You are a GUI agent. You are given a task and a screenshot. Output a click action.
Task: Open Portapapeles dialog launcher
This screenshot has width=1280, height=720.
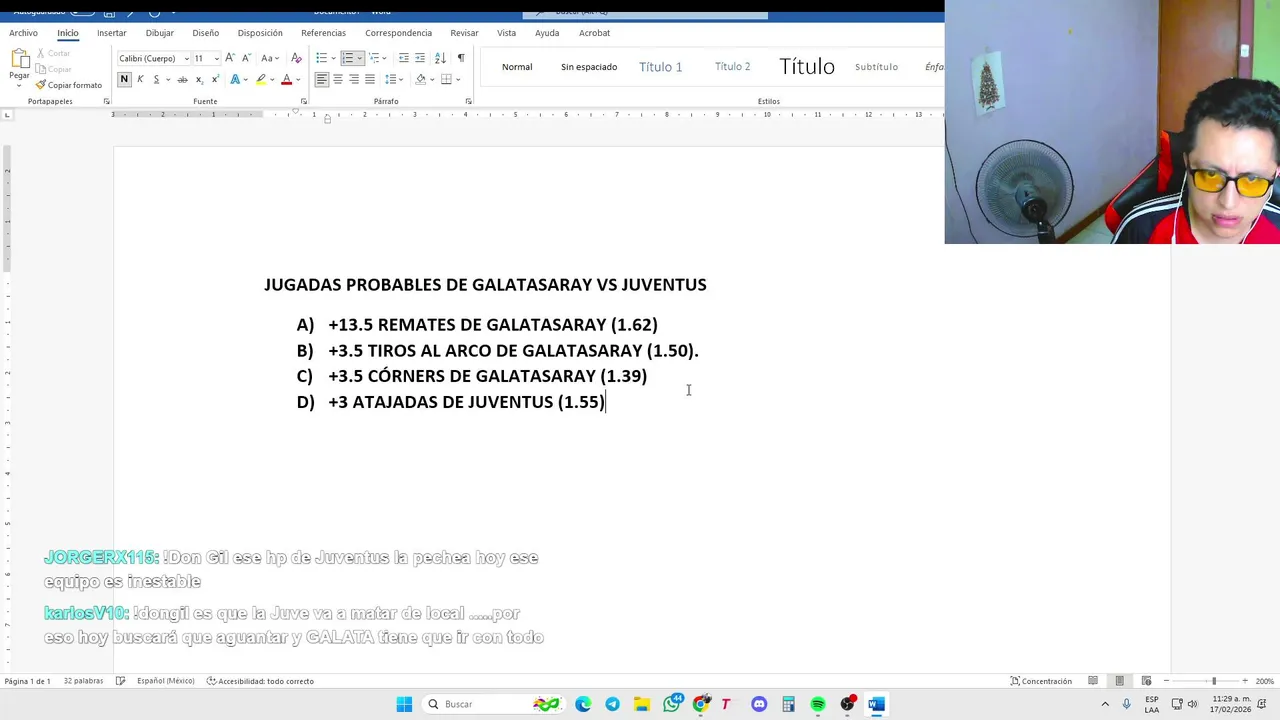(108, 101)
